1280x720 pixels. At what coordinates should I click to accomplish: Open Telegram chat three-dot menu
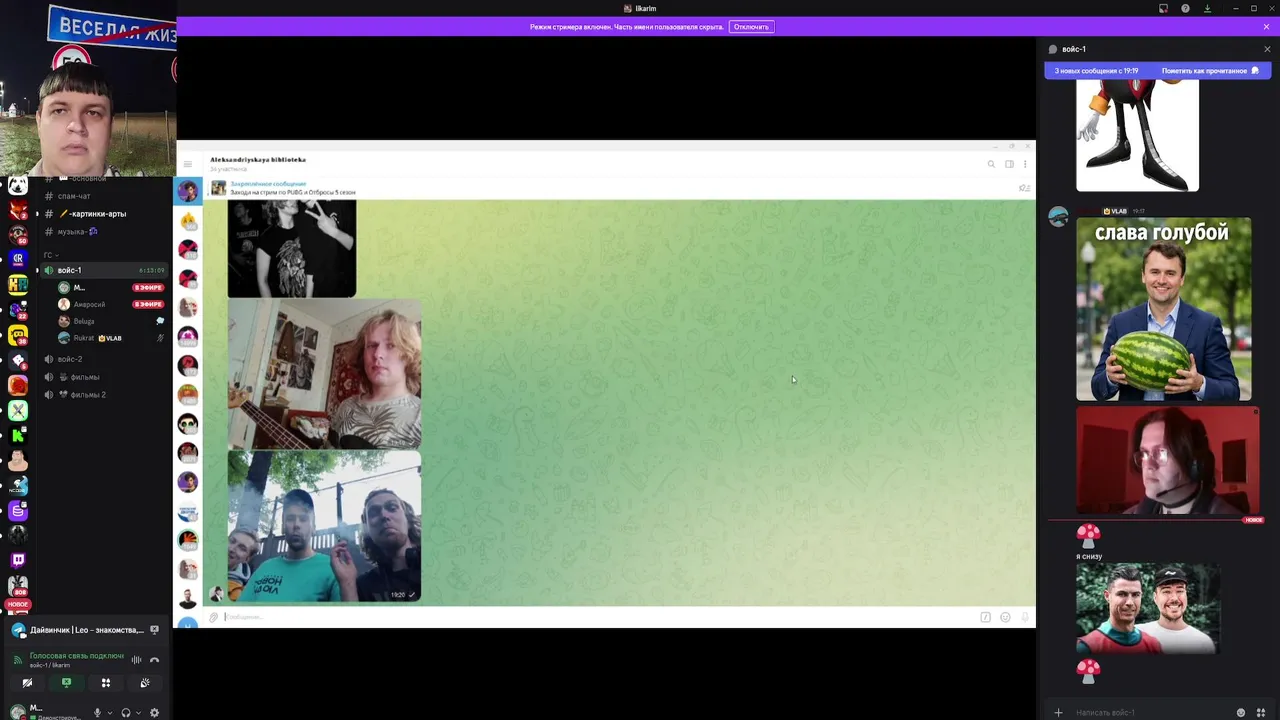point(1025,164)
